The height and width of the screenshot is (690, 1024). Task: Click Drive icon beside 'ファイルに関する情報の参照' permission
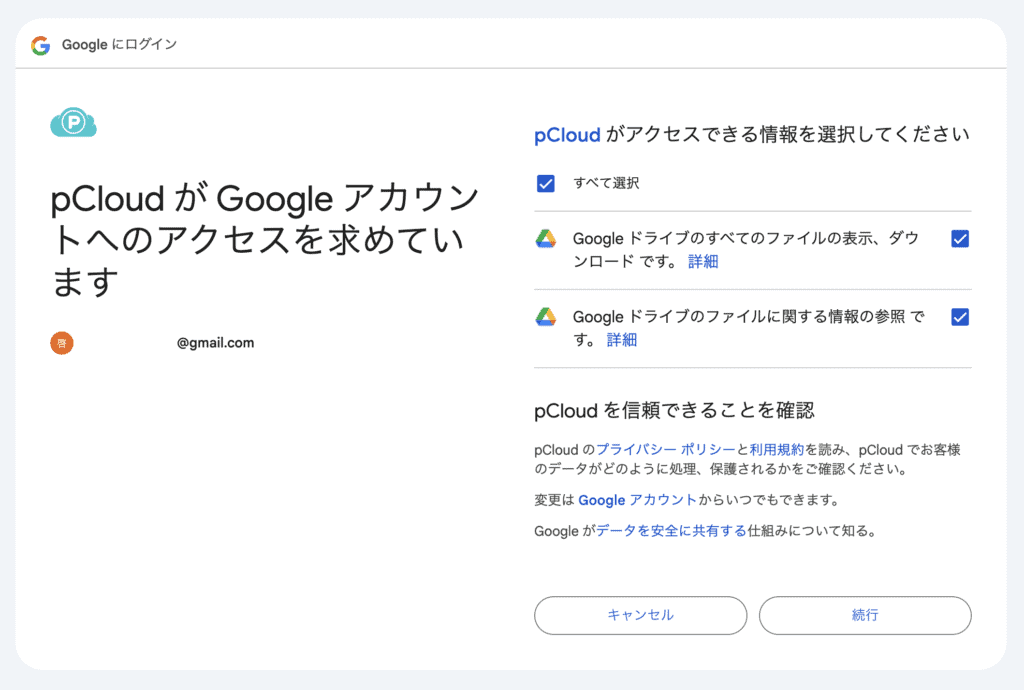click(546, 317)
